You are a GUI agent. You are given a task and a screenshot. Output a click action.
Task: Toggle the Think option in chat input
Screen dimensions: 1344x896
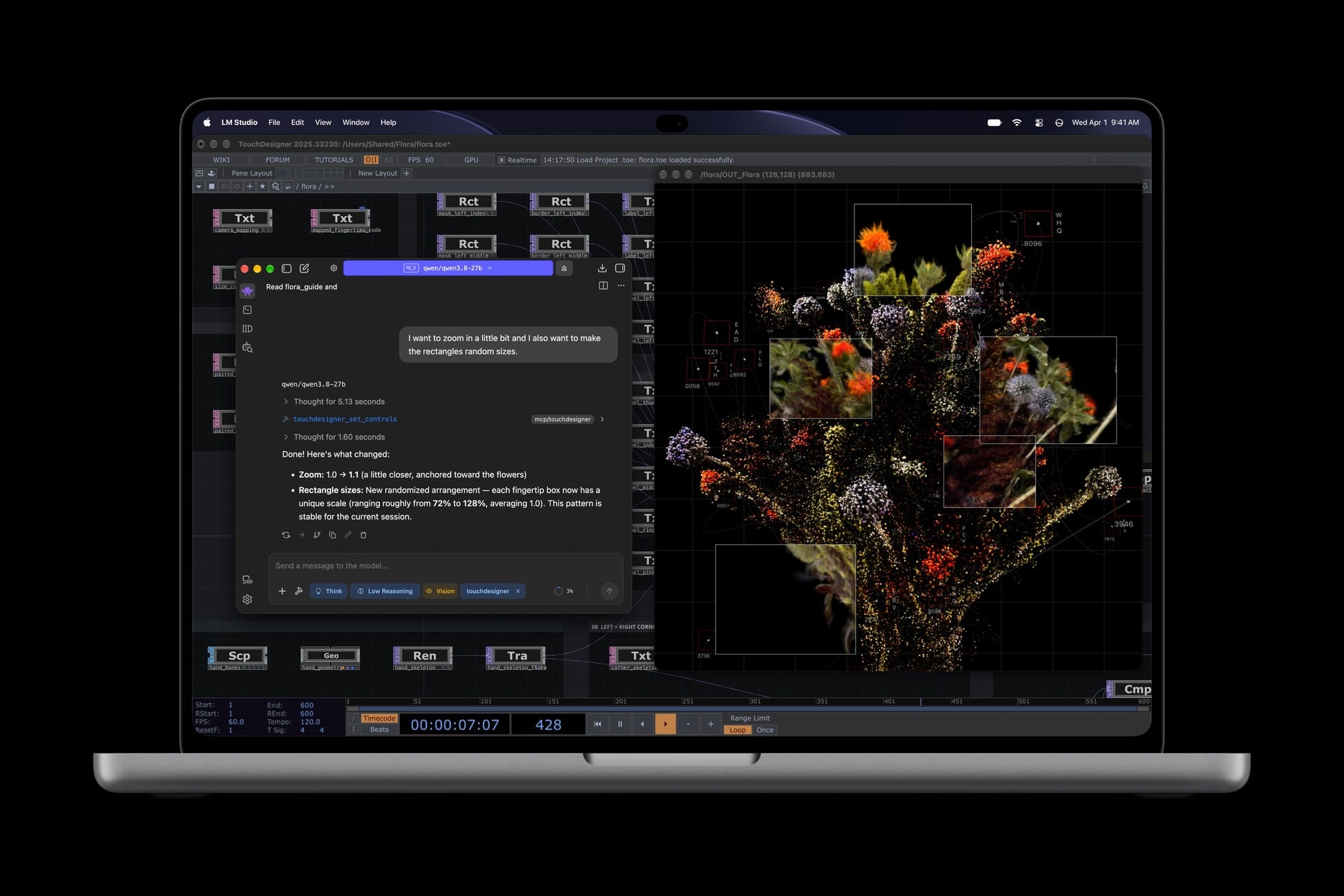(328, 591)
